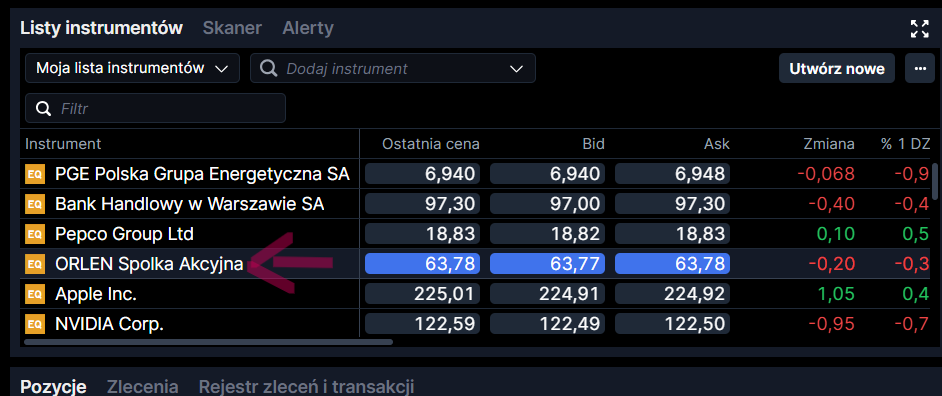Click the Filtr input field

point(155,108)
